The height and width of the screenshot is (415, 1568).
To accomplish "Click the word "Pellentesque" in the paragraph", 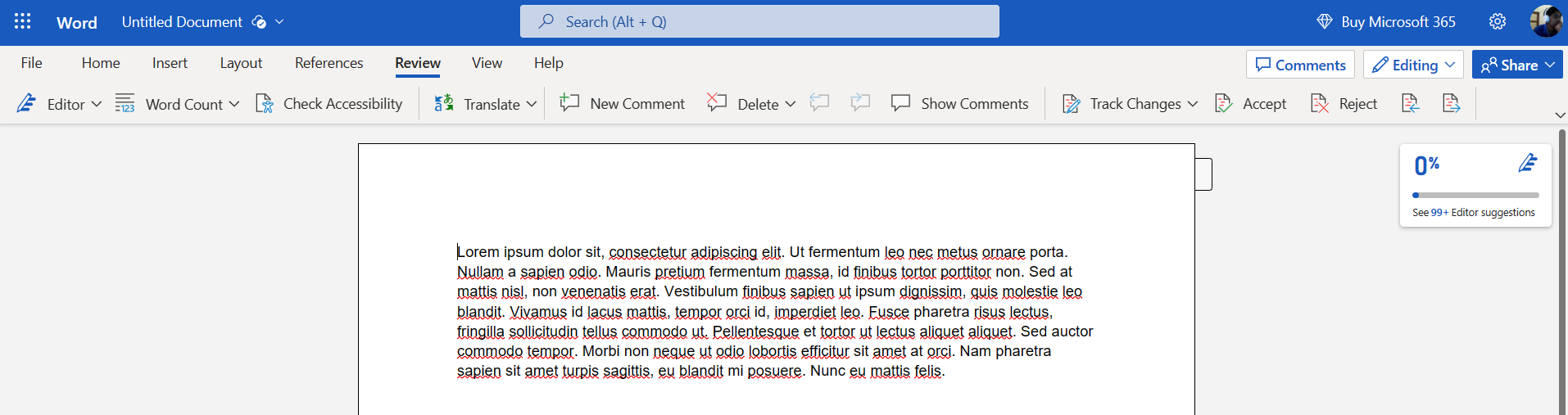I will pyautogui.click(x=755, y=332).
